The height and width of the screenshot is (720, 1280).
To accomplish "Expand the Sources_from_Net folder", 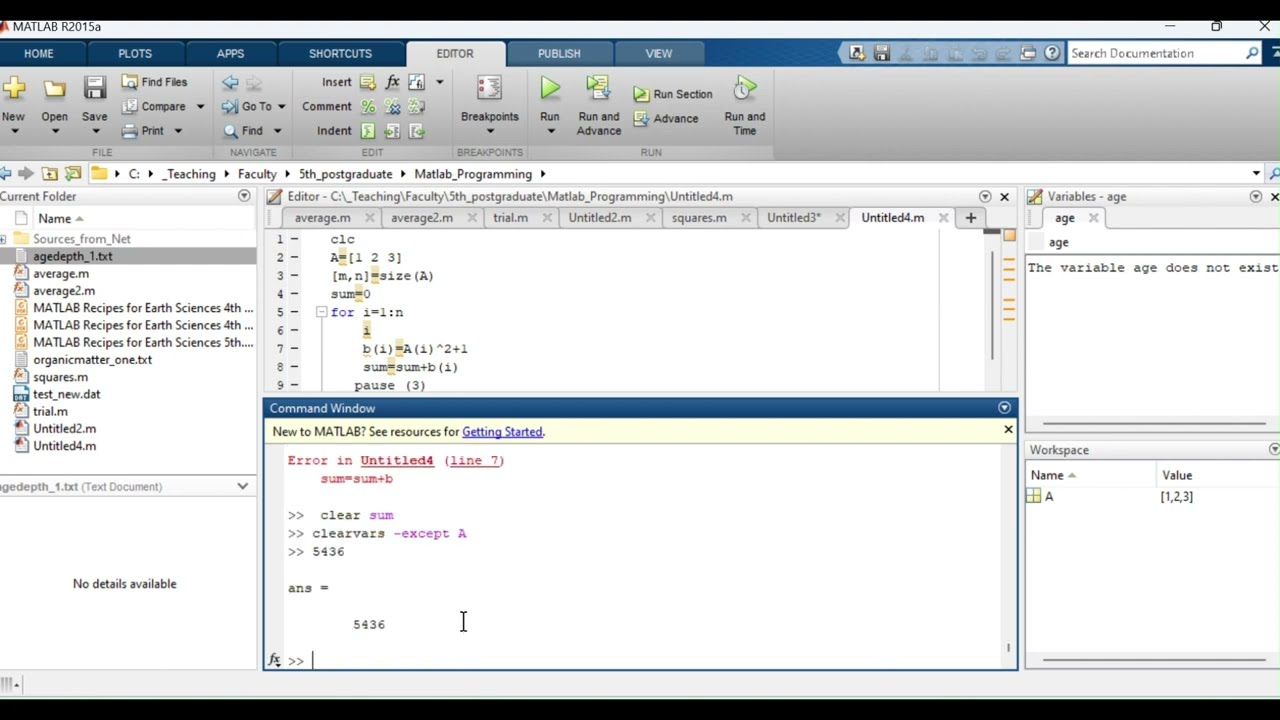I will pyautogui.click(x=4, y=239).
